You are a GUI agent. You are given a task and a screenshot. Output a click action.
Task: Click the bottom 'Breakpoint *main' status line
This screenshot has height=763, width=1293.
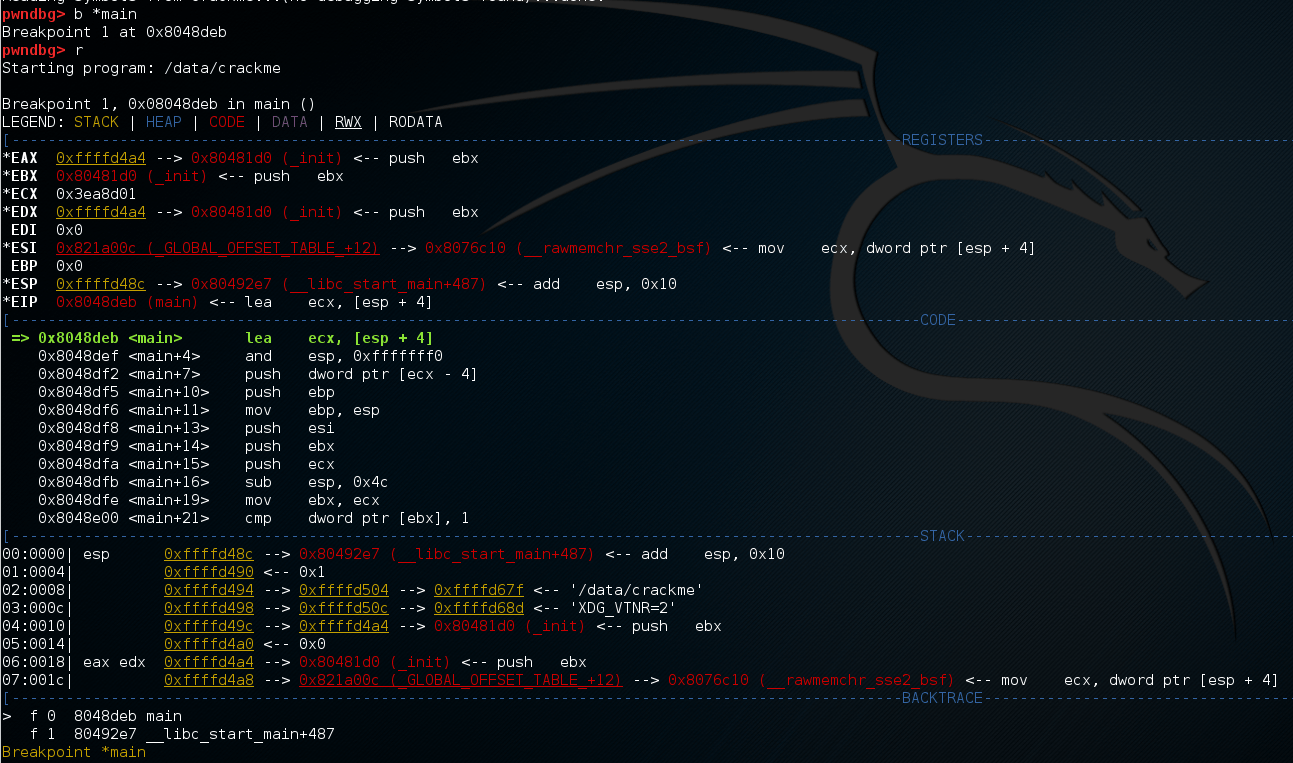coord(74,752)
